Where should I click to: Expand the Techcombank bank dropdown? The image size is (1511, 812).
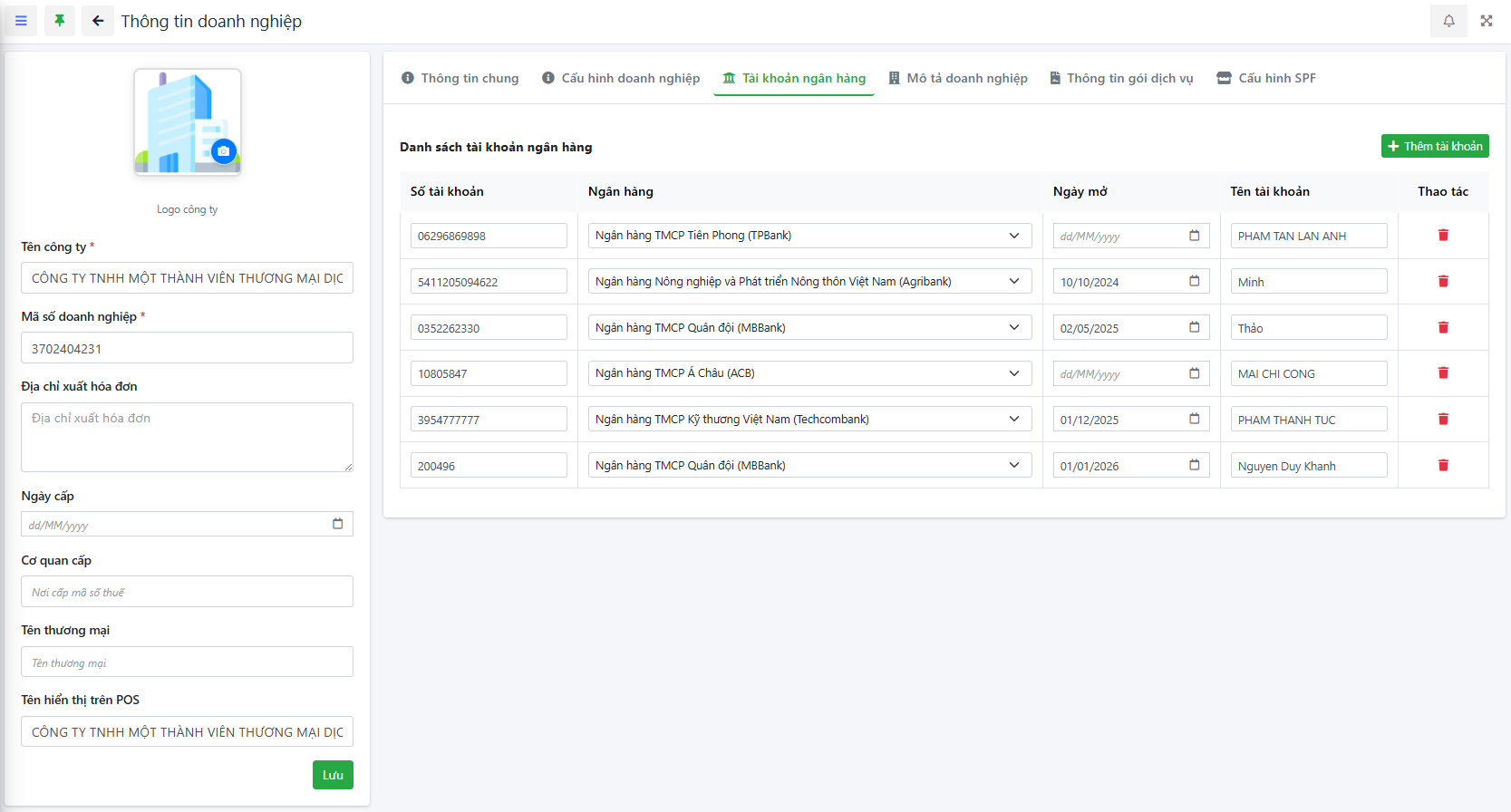1013,420
